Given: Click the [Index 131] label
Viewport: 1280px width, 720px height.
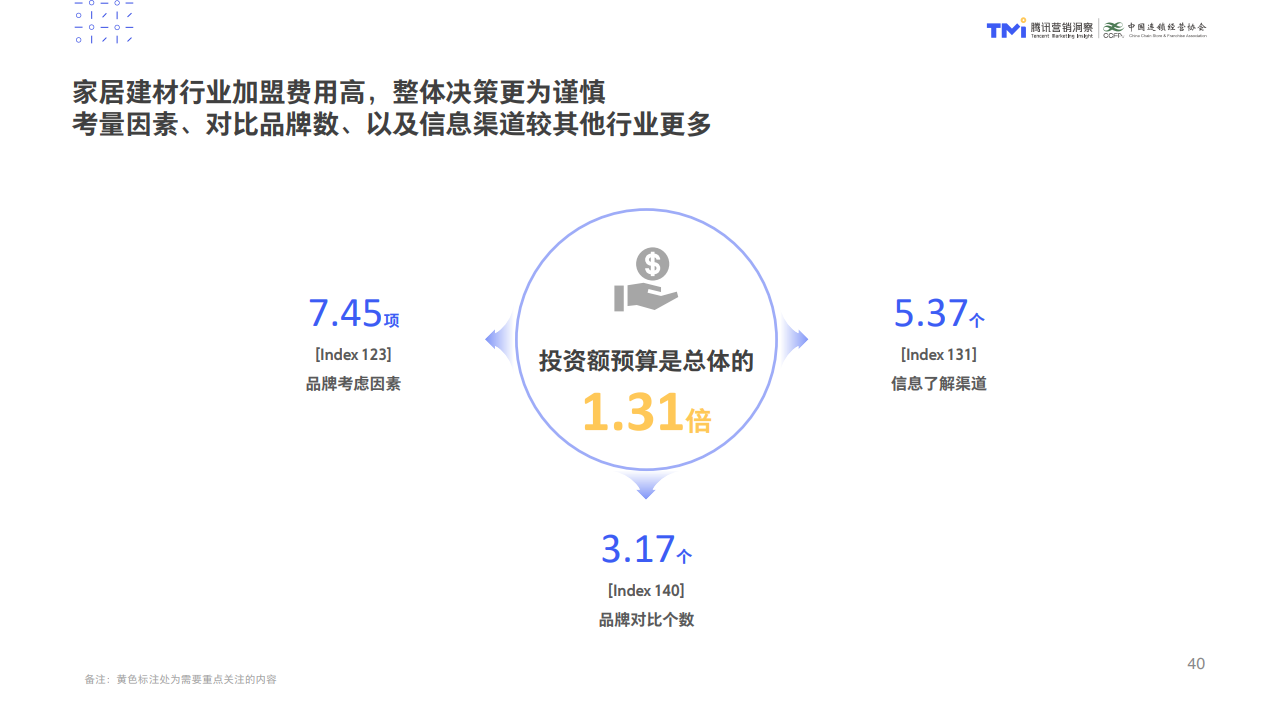Looking at the screenshot, I should [x=938, y=354].
